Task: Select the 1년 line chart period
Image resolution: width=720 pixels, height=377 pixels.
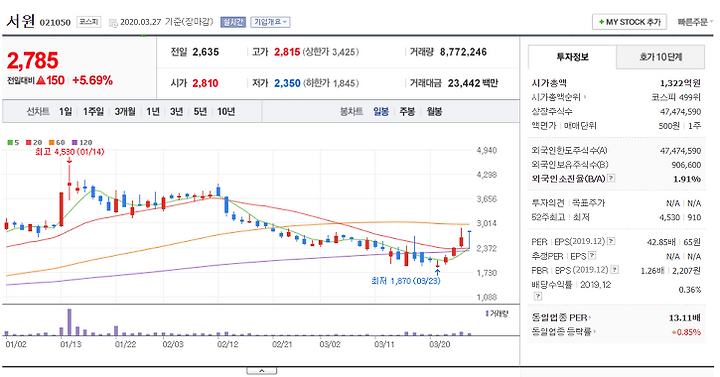Action: [x=153, y=112]
